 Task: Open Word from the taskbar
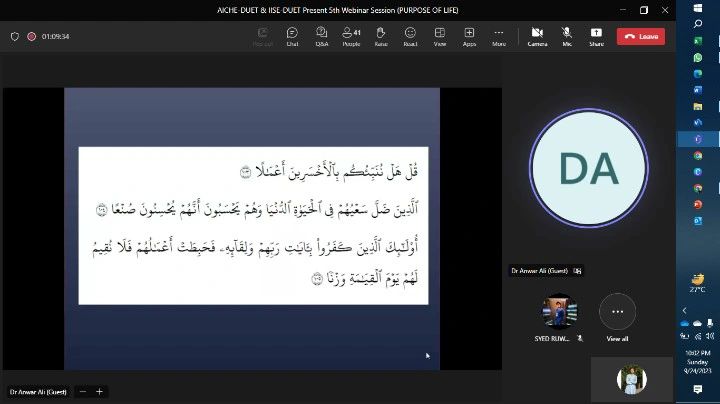pos(698,90)
